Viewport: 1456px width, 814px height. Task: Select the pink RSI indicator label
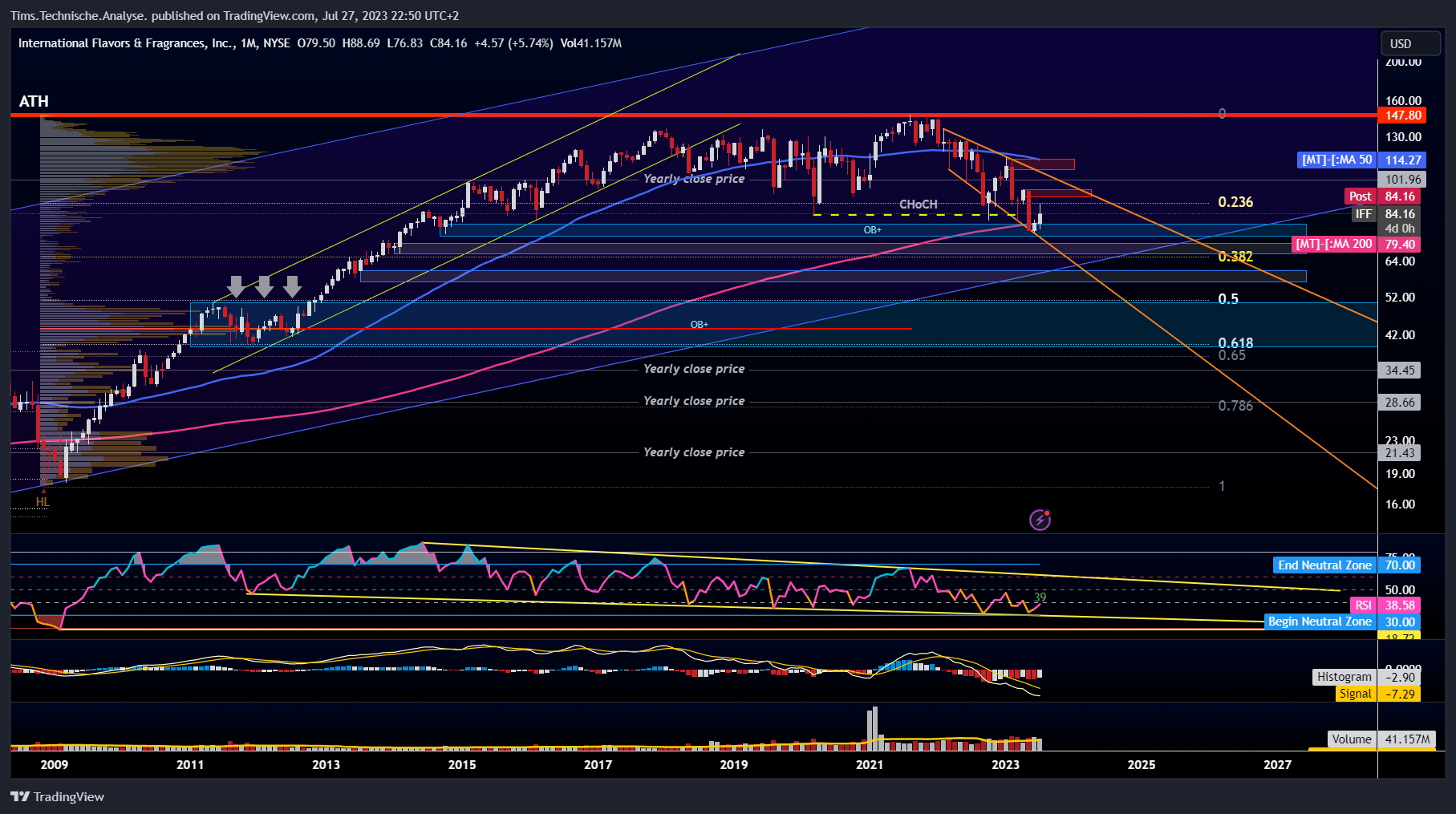pos(1363,605)
